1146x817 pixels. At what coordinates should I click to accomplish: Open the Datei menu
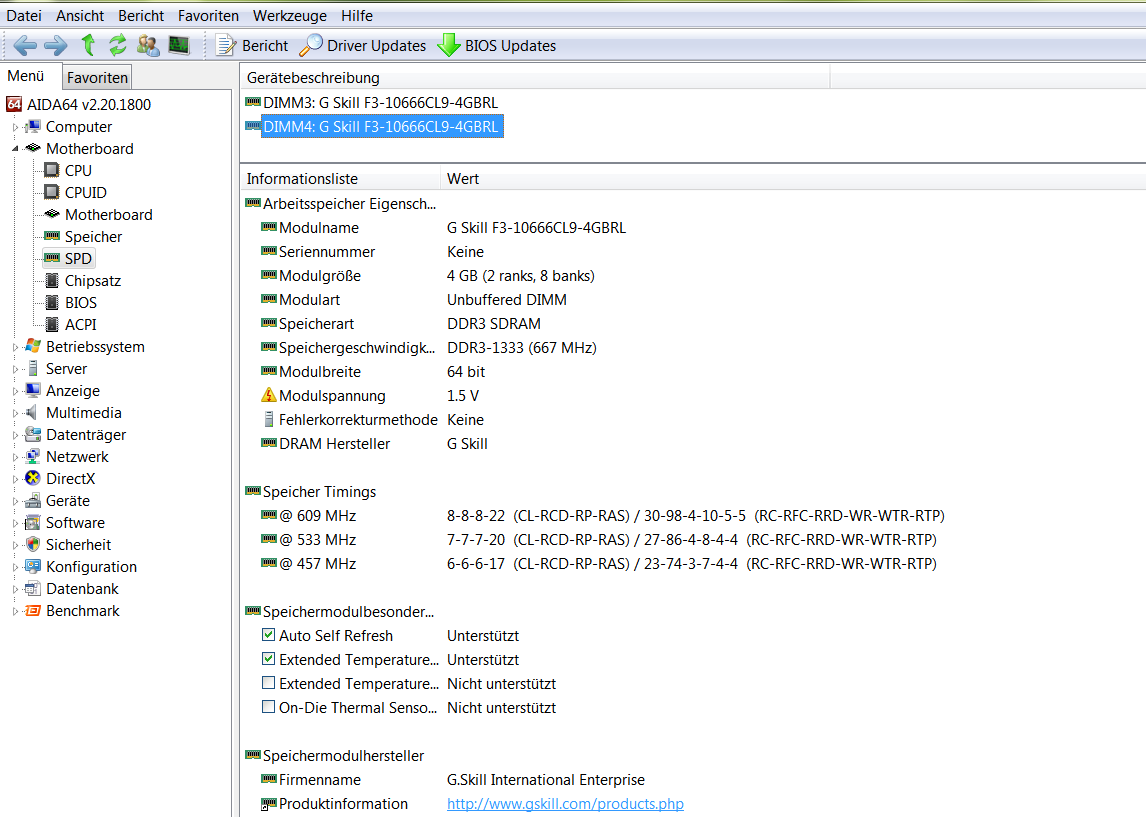coord(24,15)
